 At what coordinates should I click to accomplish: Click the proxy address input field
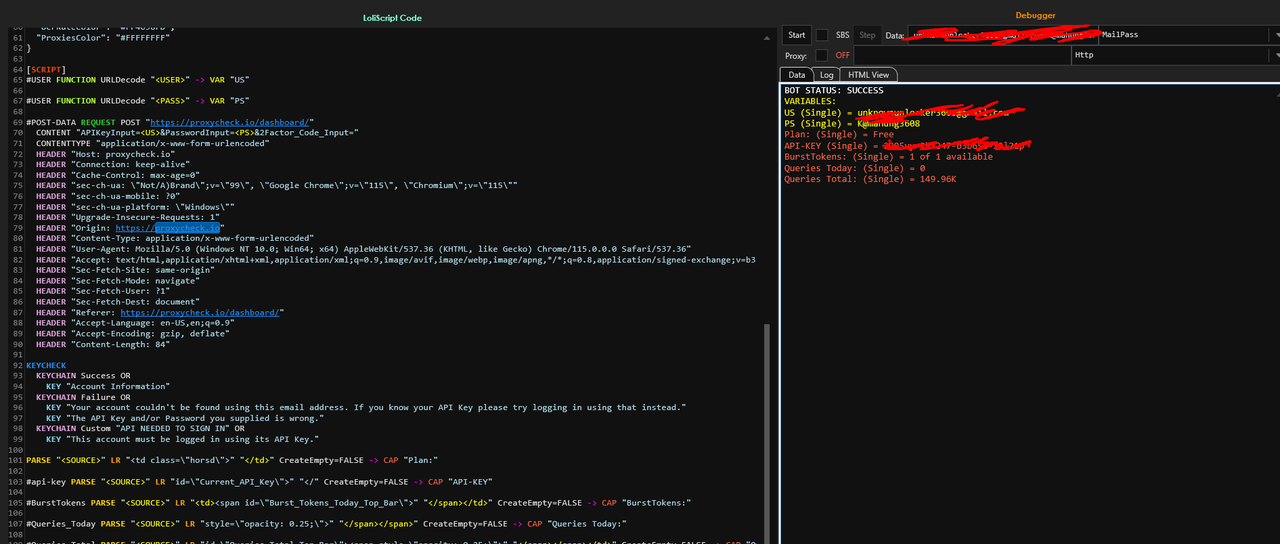(962, 55)
